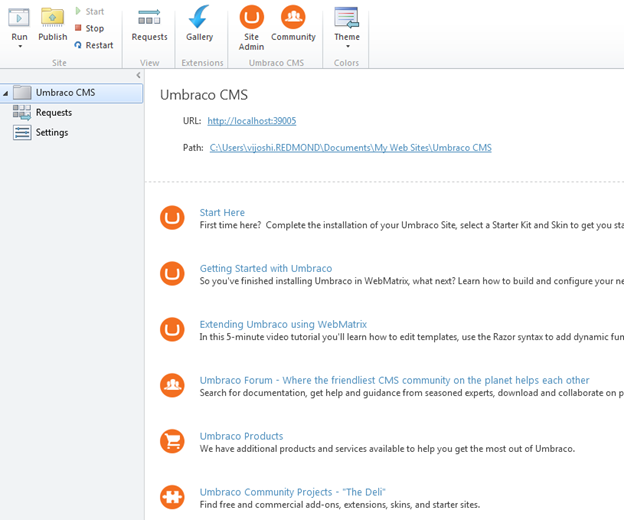Open the Theme colors dropdown
Image resolution: width=624 pixels, height=520 pixels.
tap(347, 47)
